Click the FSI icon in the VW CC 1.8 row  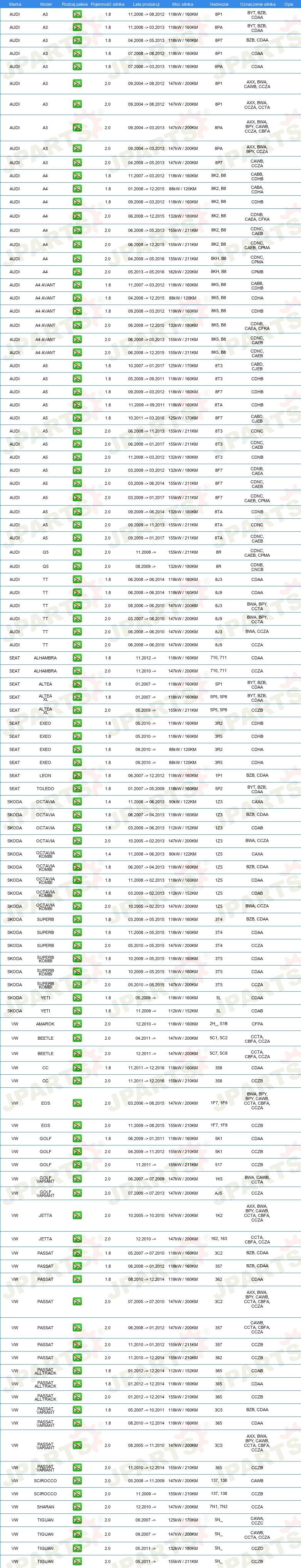point(77,1068)
